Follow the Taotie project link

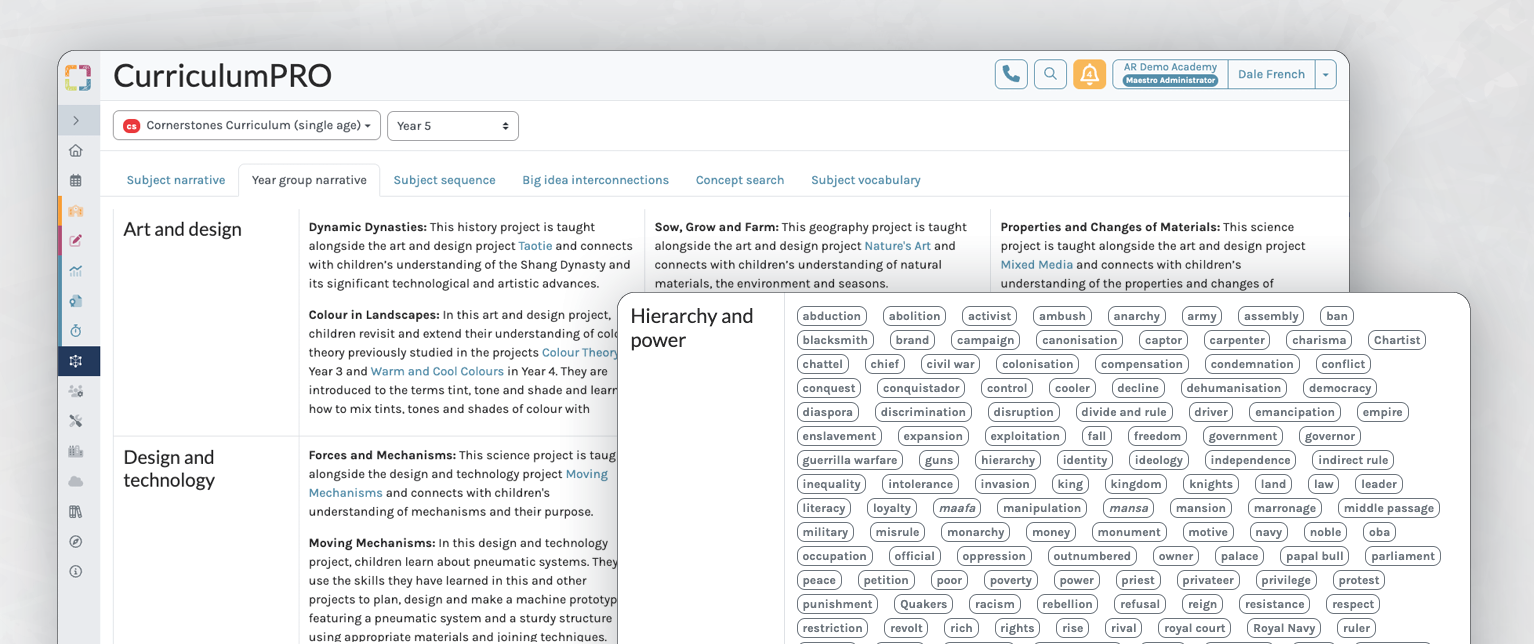[x=535, y=246]
